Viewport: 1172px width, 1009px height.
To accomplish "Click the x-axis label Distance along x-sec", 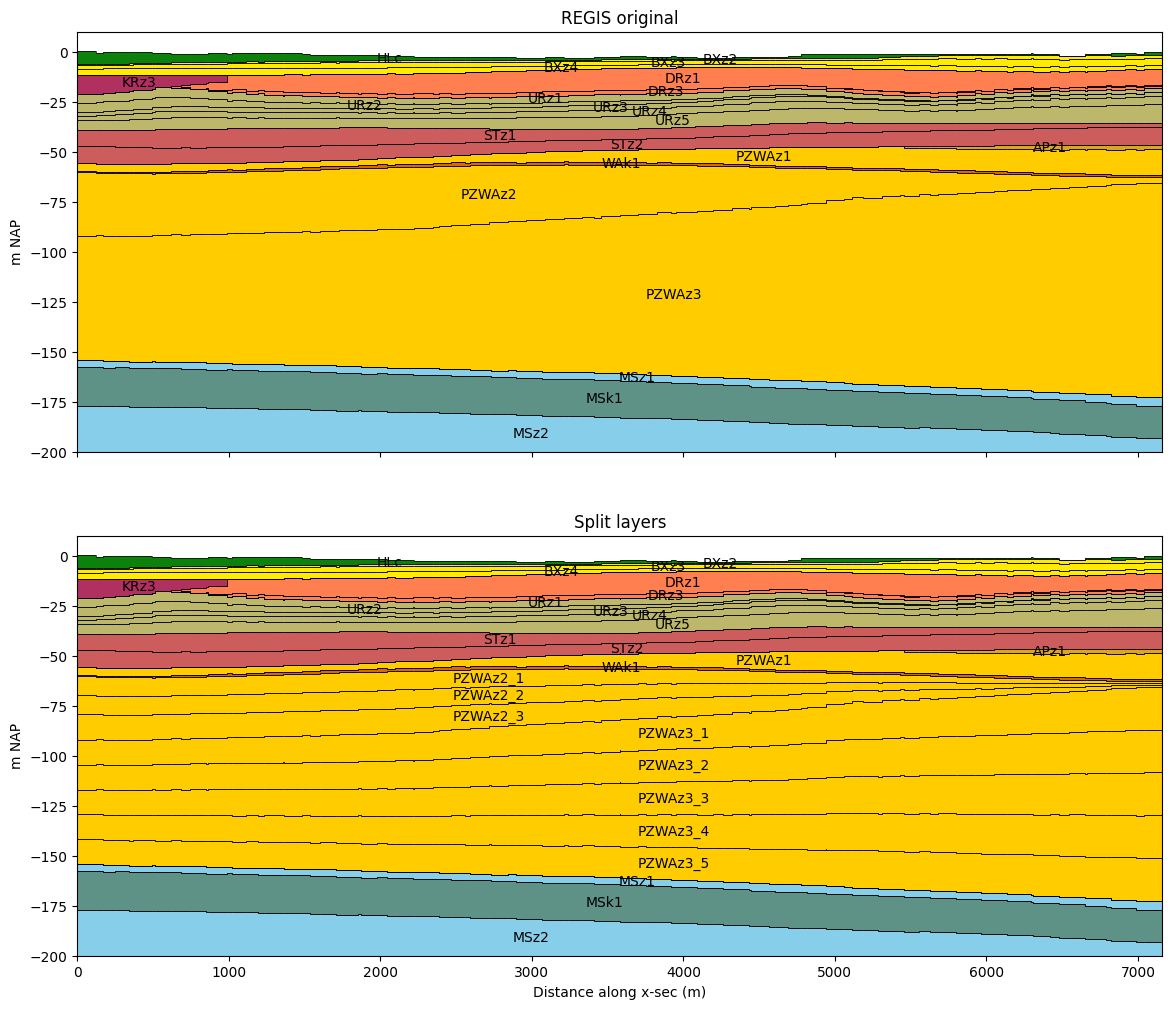I will point(619,993).
